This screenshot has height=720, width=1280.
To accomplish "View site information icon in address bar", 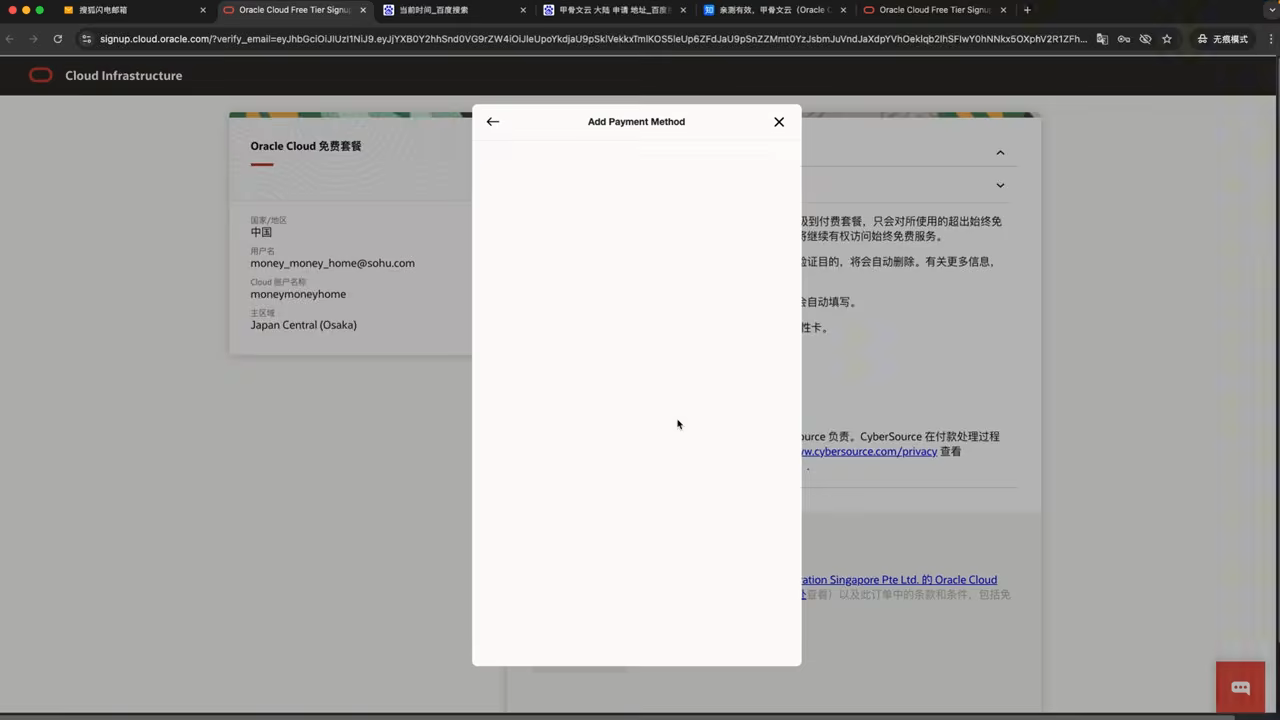I will click(86, 39).
